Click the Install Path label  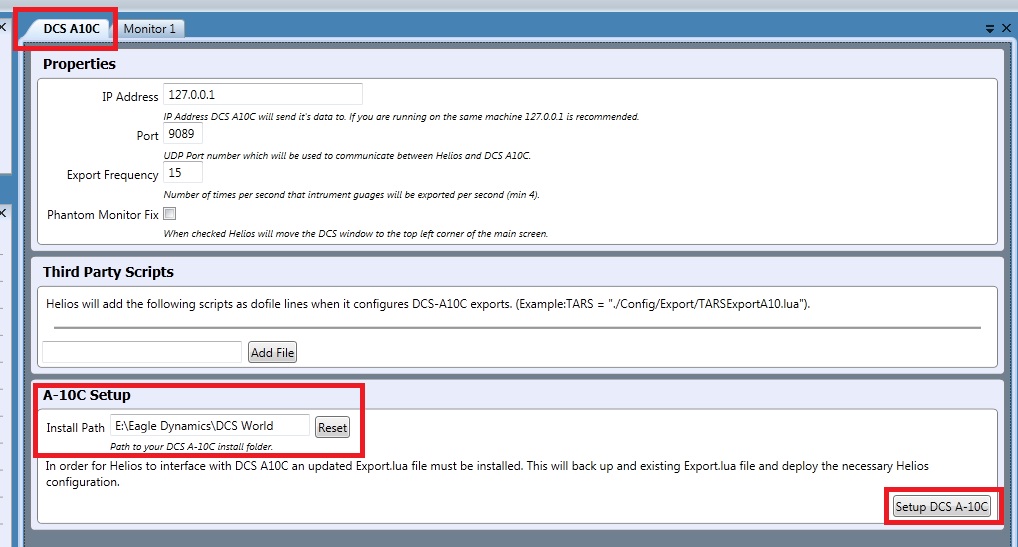[75, 428]
